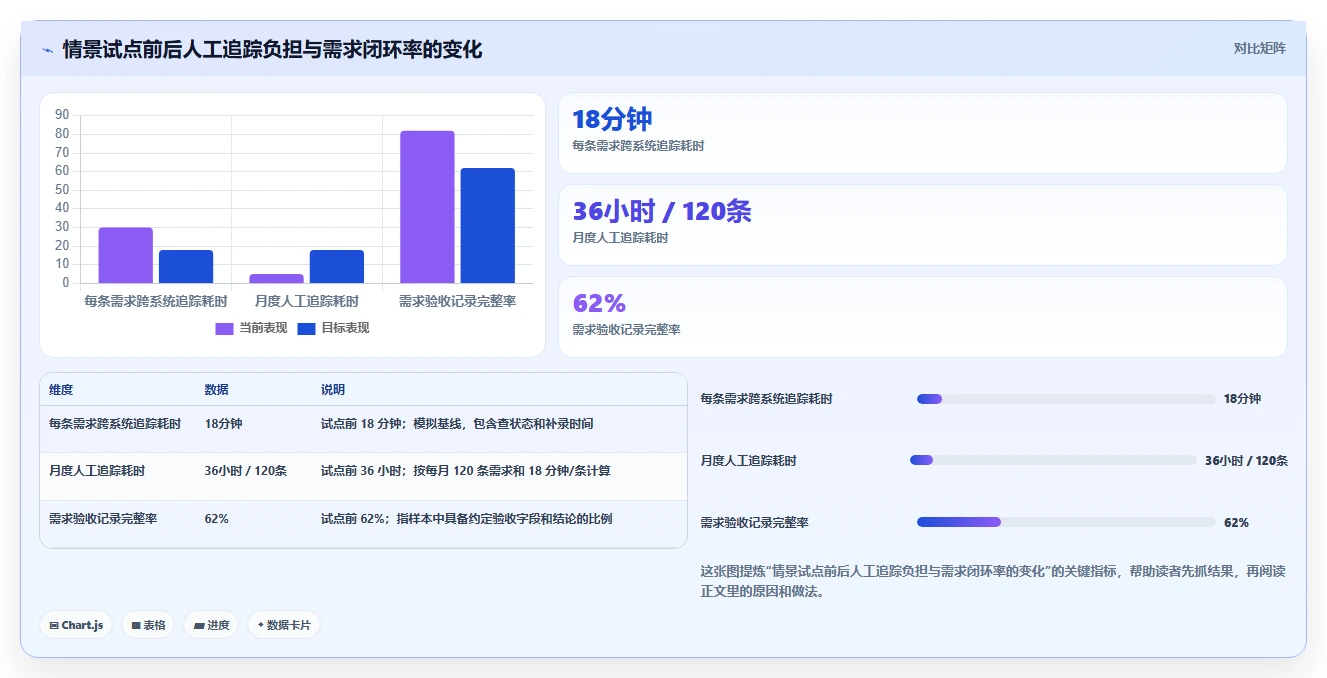1327x678 pixels.
Task: Click the blue bar for 月度人工追踪耗时
Action: click(x=337, y=266)
